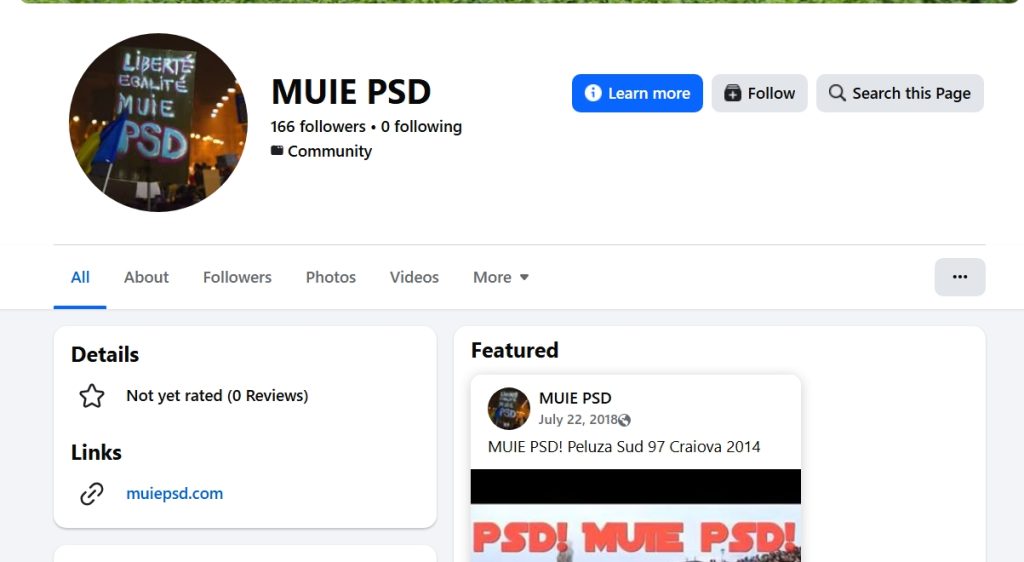
Task: Open the July 22, 2018 post date link
Action: (x=577, y=420)
